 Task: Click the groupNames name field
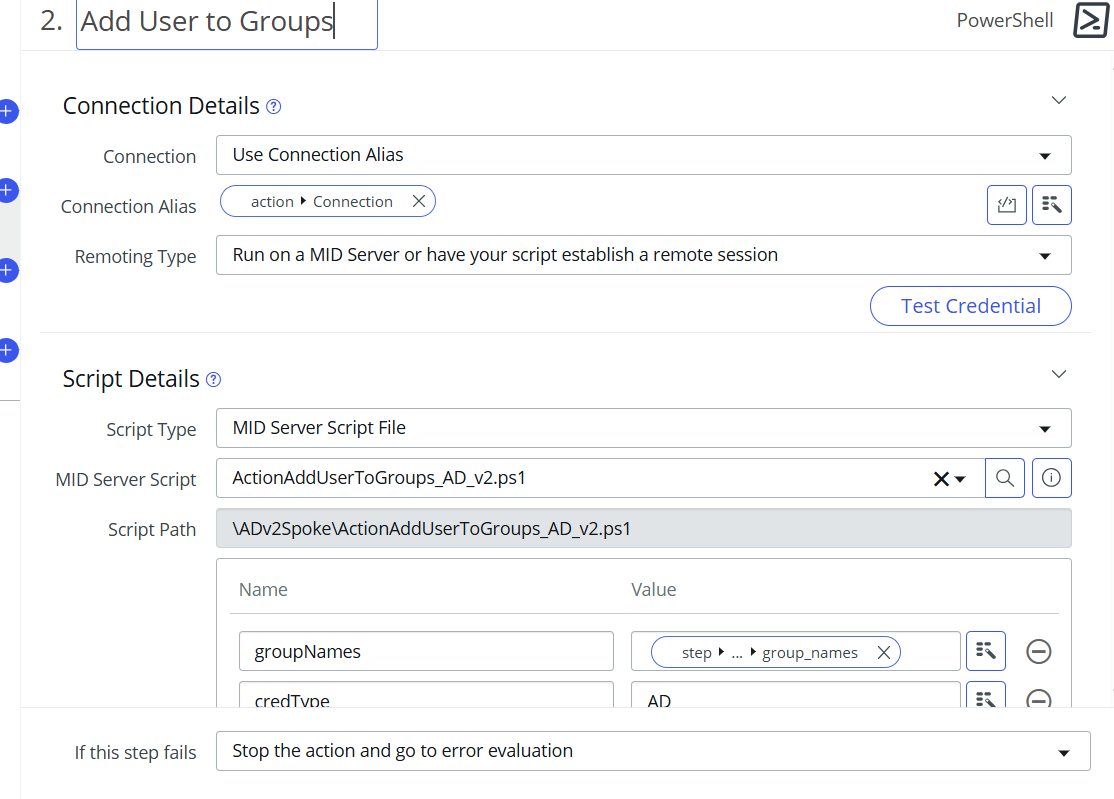click(x=426, y=651)
